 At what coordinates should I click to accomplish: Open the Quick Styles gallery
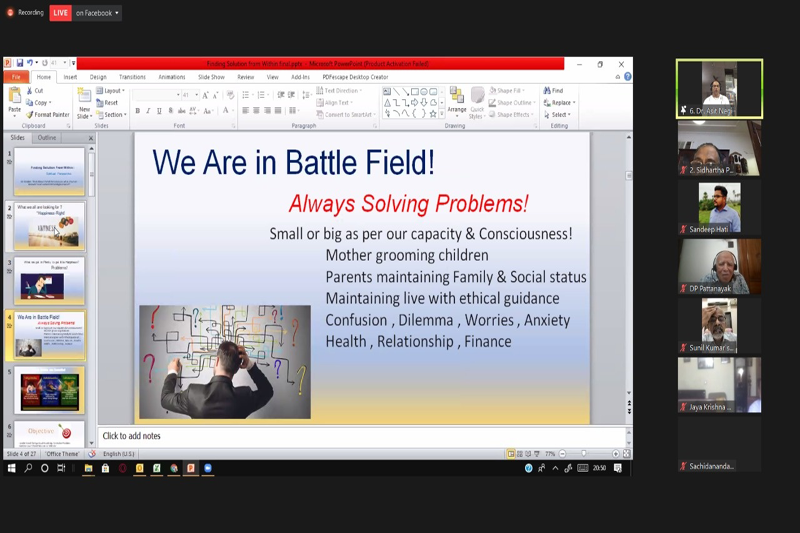[x=477, y=102]
